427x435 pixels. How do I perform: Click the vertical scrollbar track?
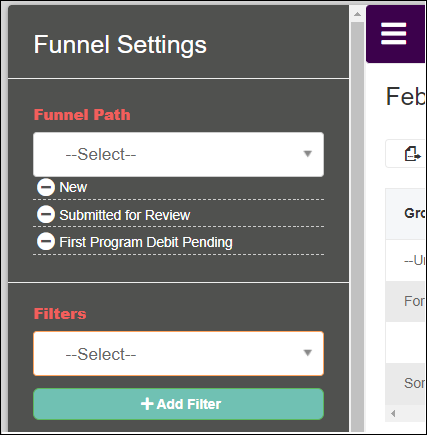(357, 227)
